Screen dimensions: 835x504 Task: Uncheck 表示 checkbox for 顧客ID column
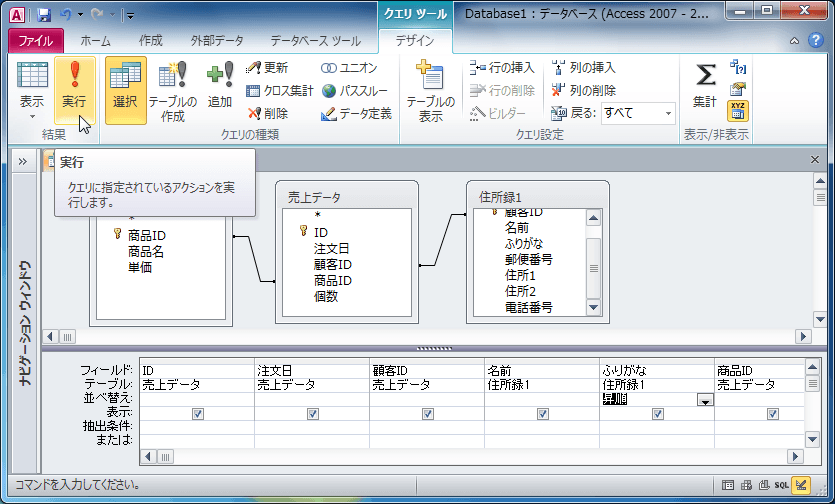pyautogui.click(x=428, y=414)
